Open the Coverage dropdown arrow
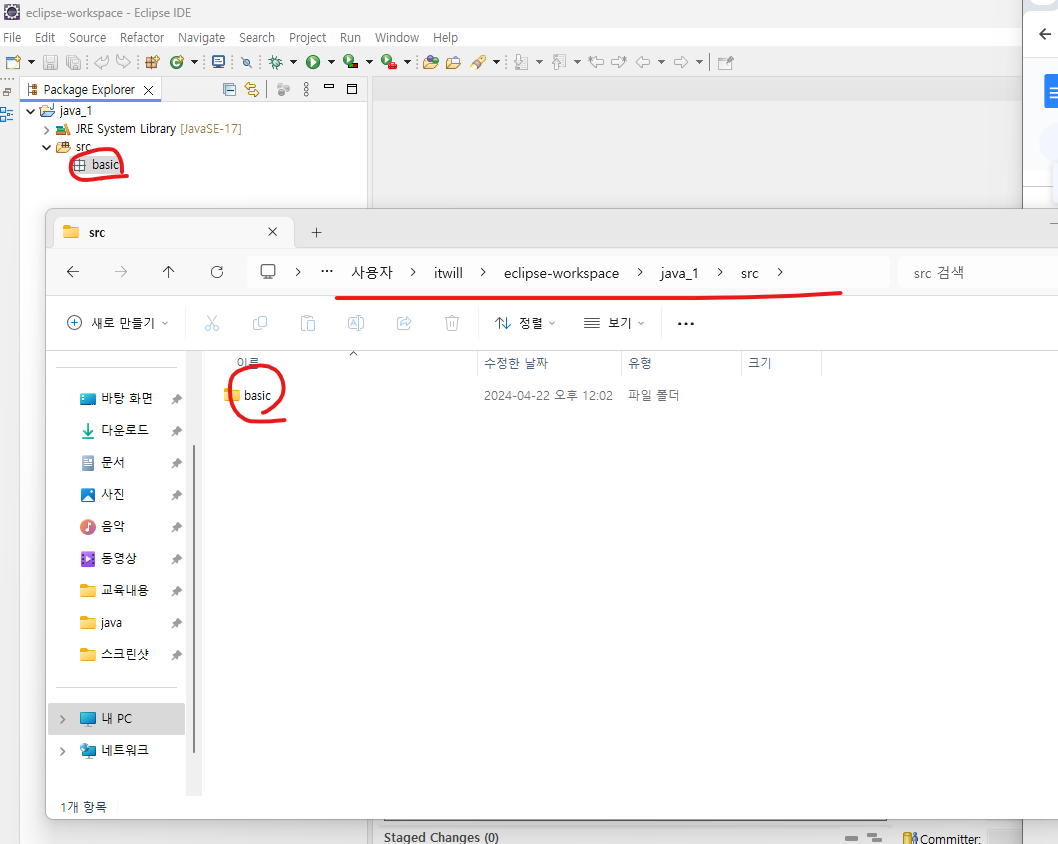The width and height of the screenshot is (1058, 844). click(x=369, y=63)
